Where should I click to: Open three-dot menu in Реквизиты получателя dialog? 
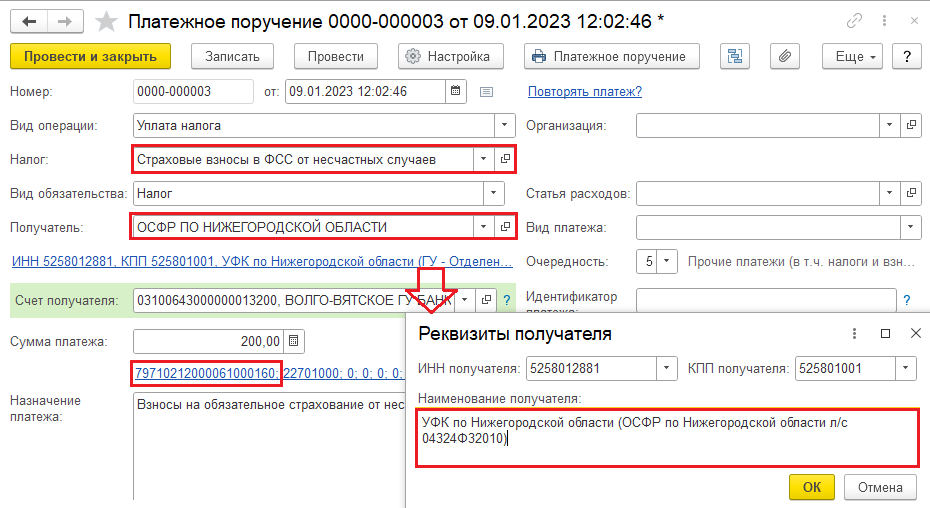(x=854, y=334)
